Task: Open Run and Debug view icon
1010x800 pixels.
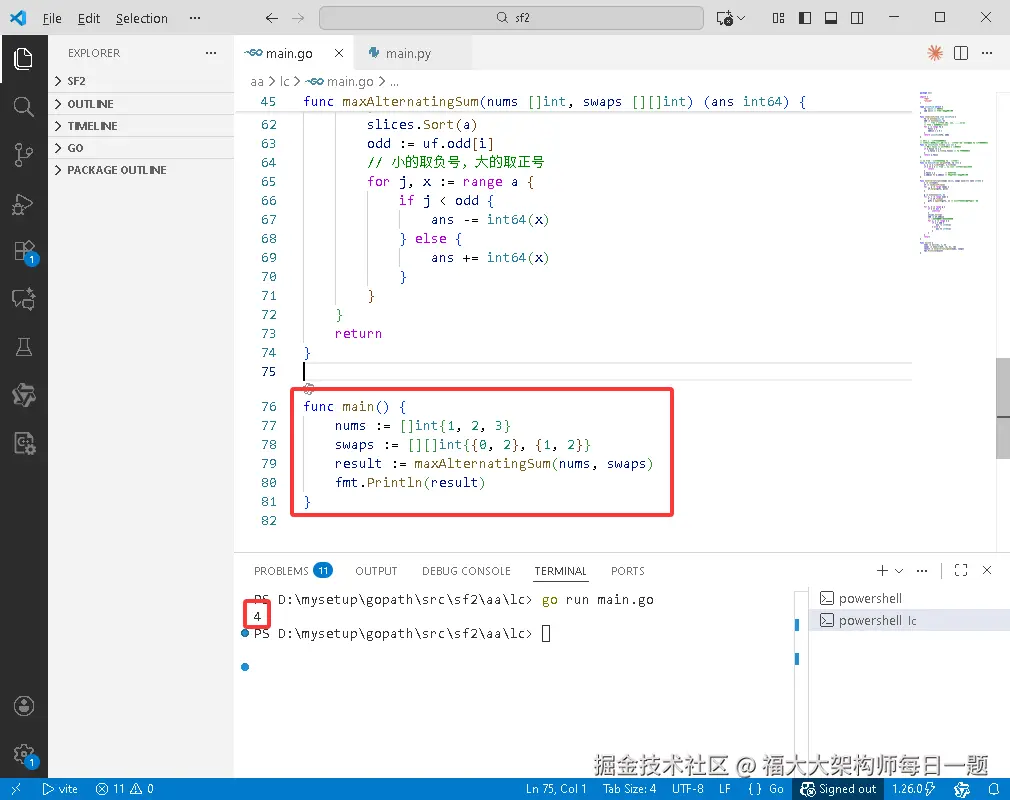Action: pos(23,204)
